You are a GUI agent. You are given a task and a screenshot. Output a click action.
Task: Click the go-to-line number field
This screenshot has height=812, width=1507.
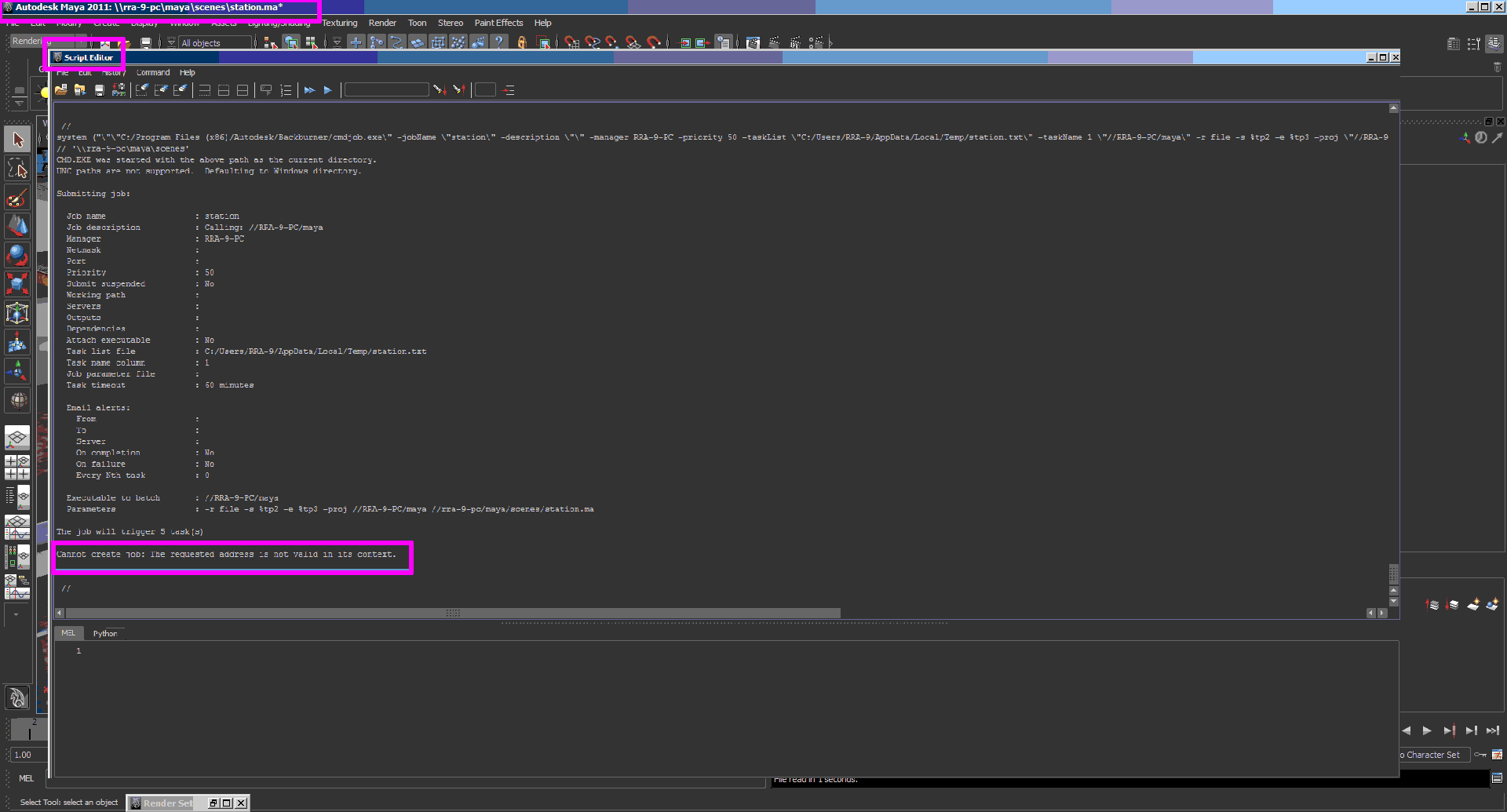pos(485,90)
